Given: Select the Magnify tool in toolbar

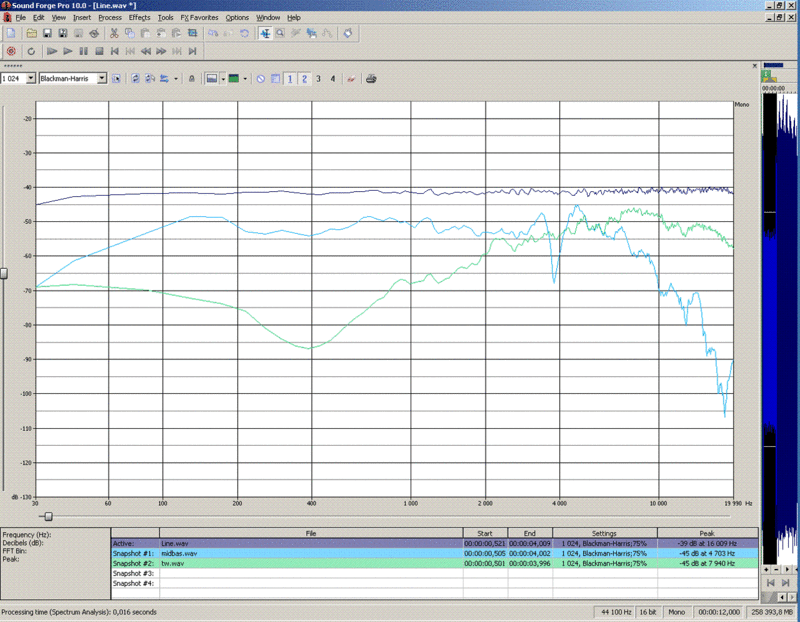Looking at the screenshot, I should click(x=281, y=33).
